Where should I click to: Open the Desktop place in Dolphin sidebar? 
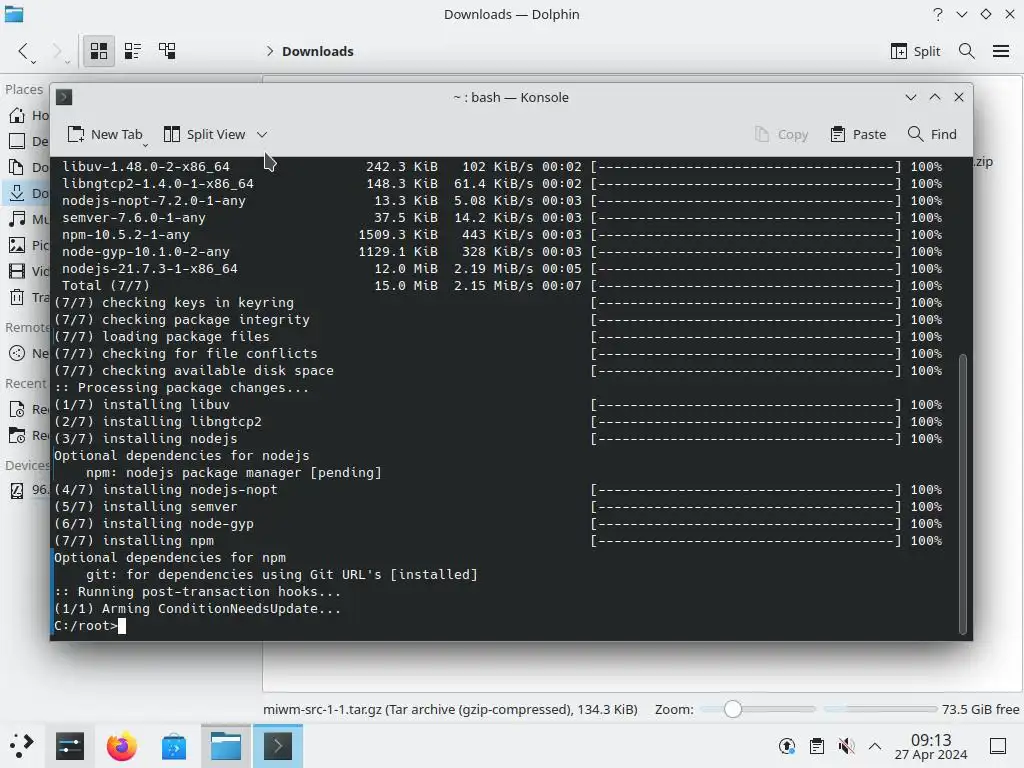27,141
